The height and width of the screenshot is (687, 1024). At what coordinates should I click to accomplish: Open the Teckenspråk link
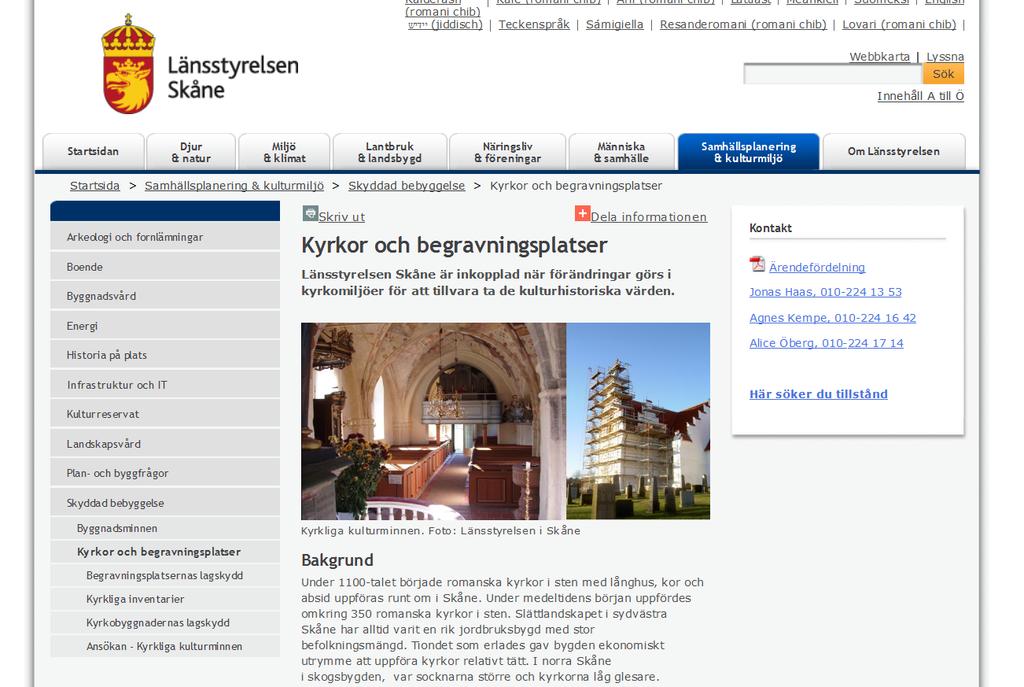[x=534, y=25]
